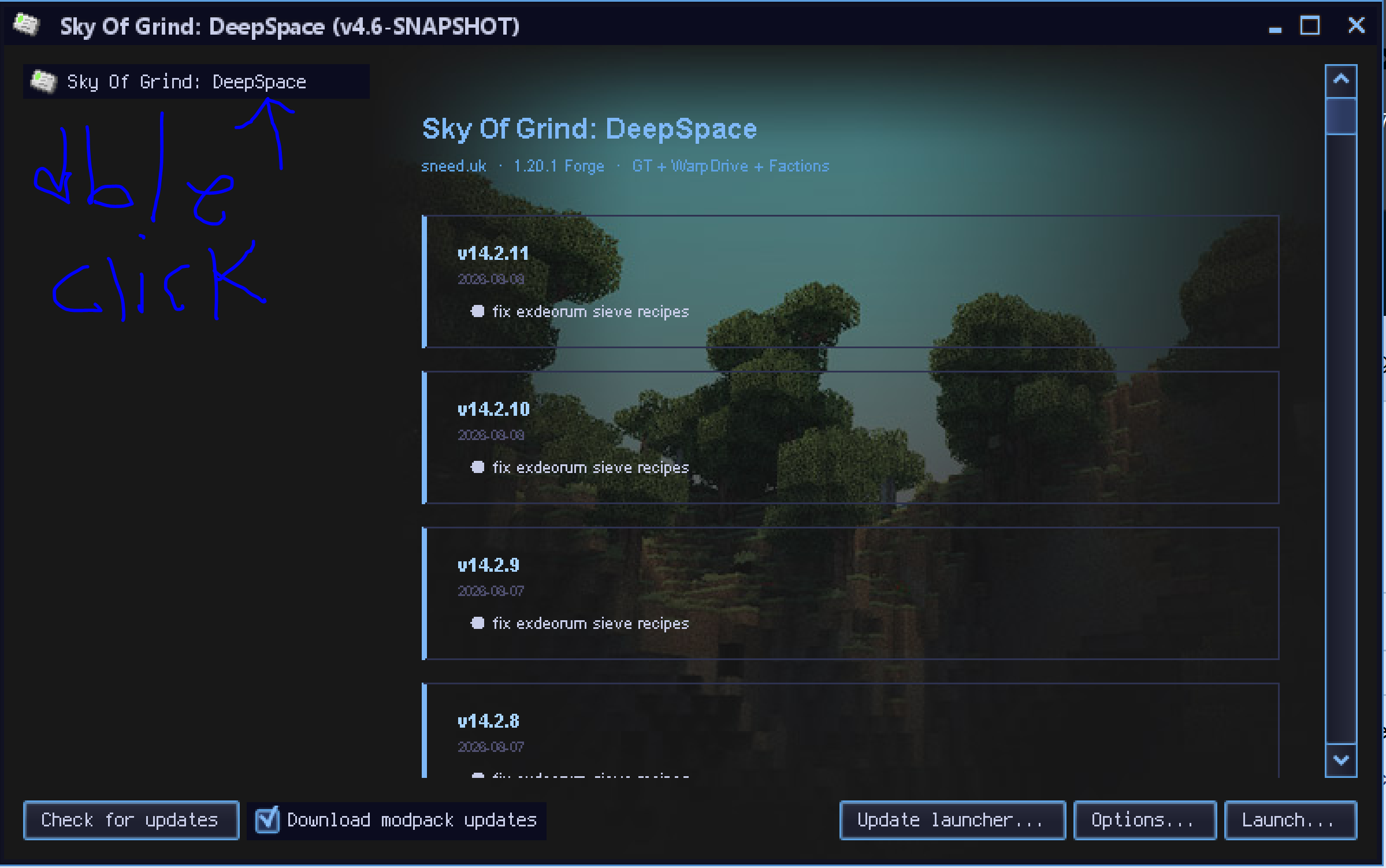Click the Sky Of Grind: DeepSpace page heading
This screenshot has height=868, width=1386.
point(589,128)
